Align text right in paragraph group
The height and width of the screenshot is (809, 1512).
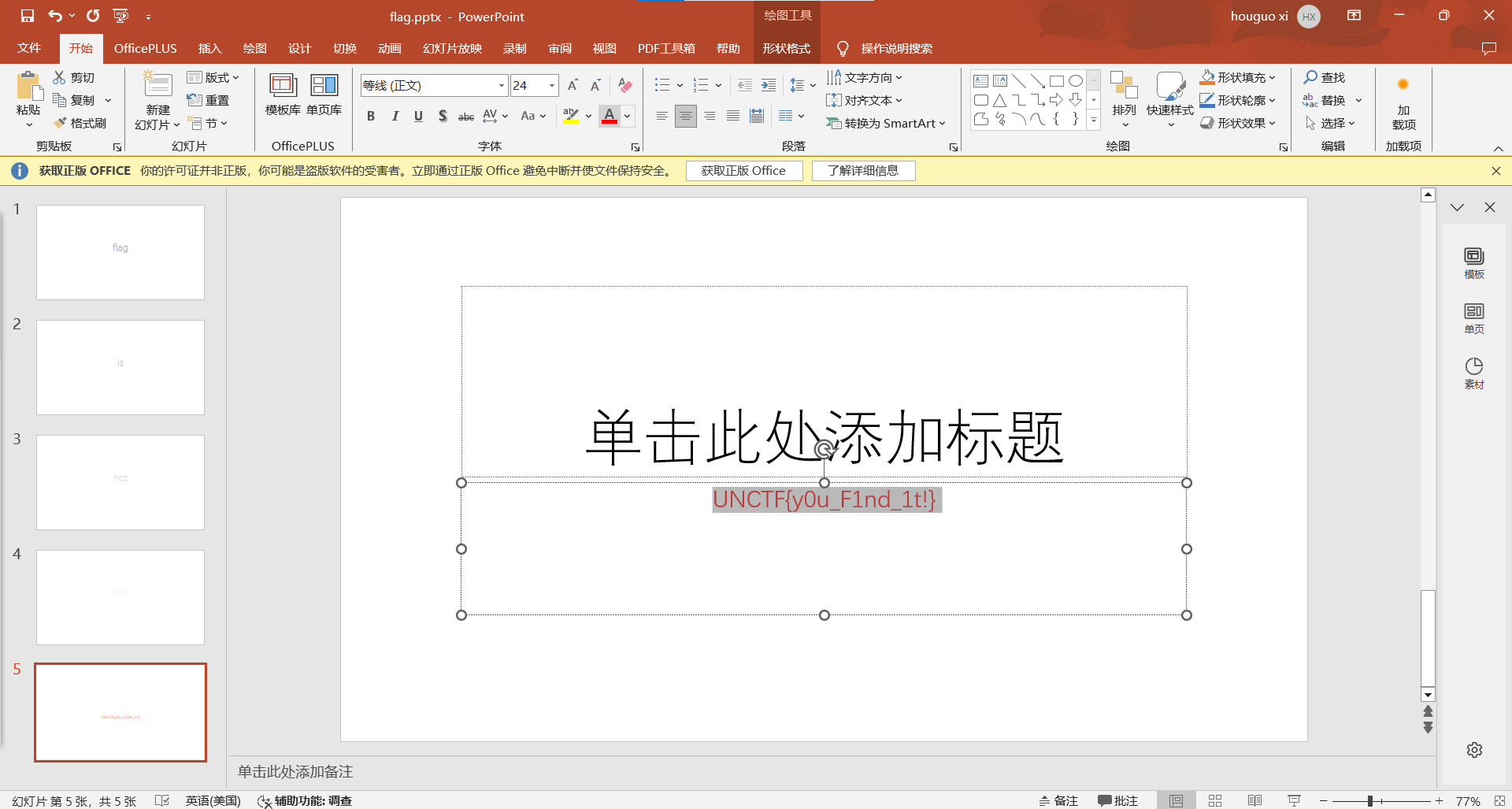pos(710,116)
